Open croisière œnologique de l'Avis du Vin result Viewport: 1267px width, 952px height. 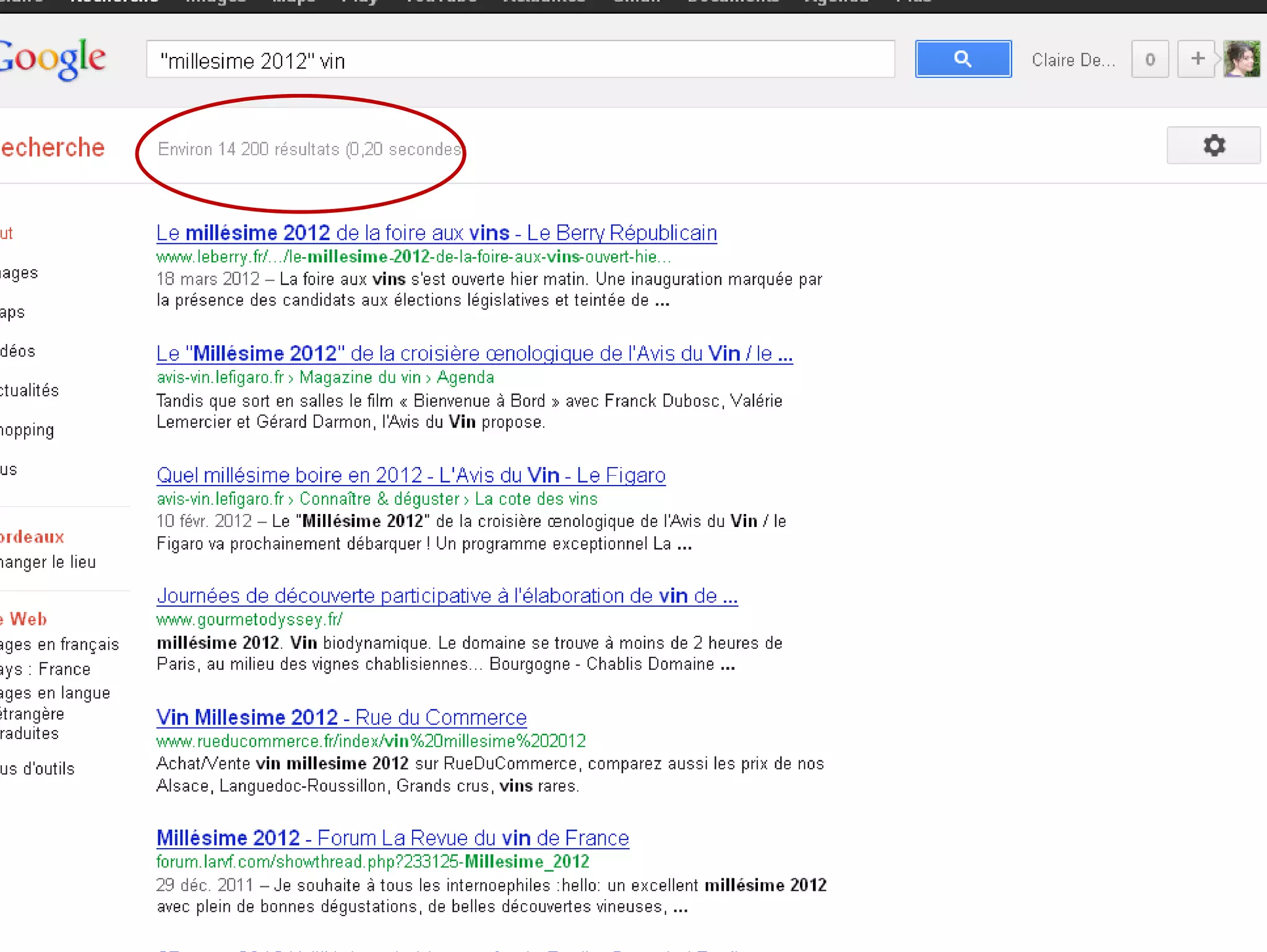click(x=475, y=353)
